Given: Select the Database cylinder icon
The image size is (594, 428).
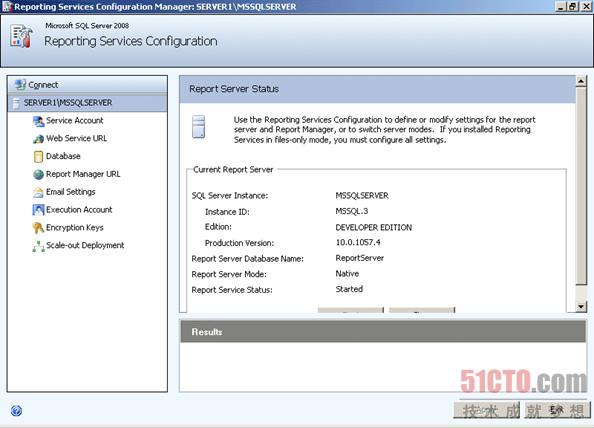Looking at the screenshot, I should (x=38, y=156).
